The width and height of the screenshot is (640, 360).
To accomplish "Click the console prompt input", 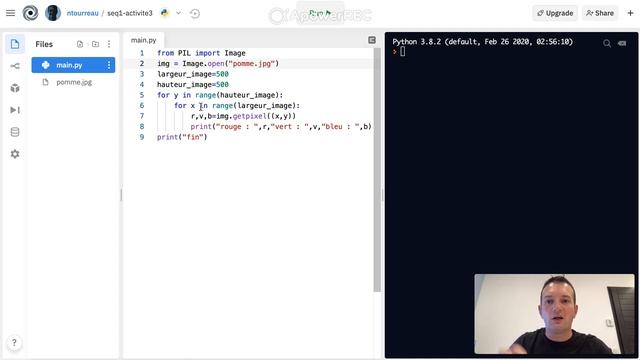I will pos(403,51).
